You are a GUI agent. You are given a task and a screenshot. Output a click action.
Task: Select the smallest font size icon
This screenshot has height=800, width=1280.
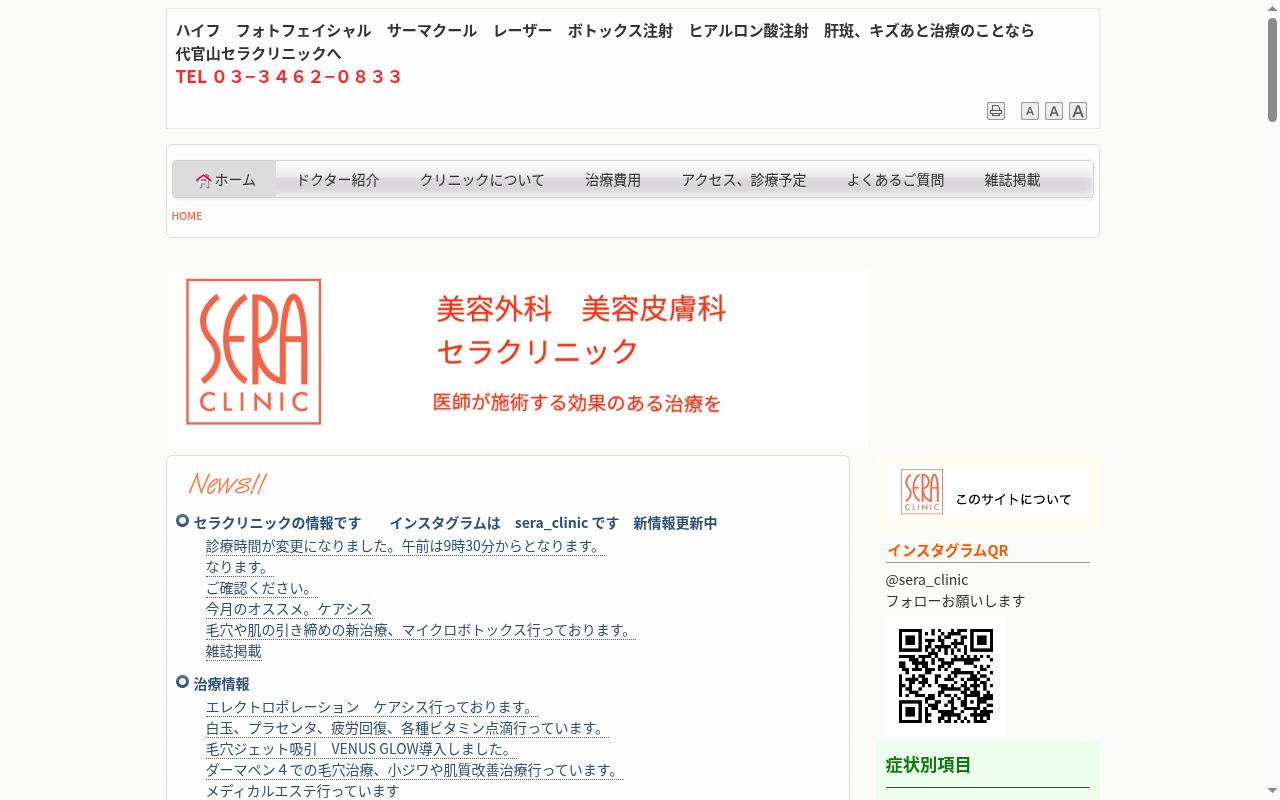point(1029,111)
